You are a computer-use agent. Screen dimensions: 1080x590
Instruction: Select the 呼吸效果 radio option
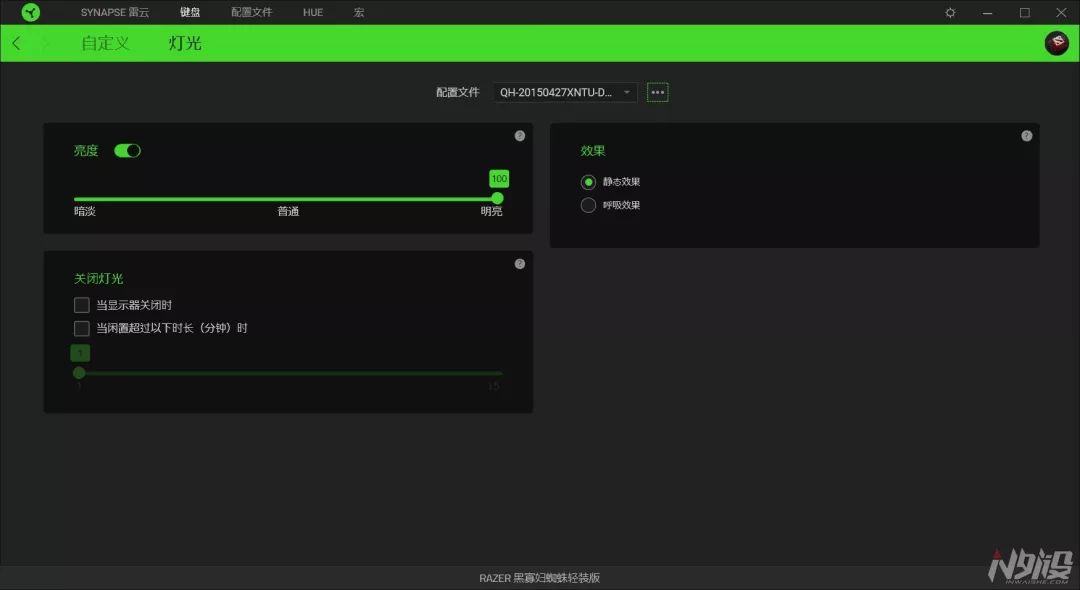[588, 205]
